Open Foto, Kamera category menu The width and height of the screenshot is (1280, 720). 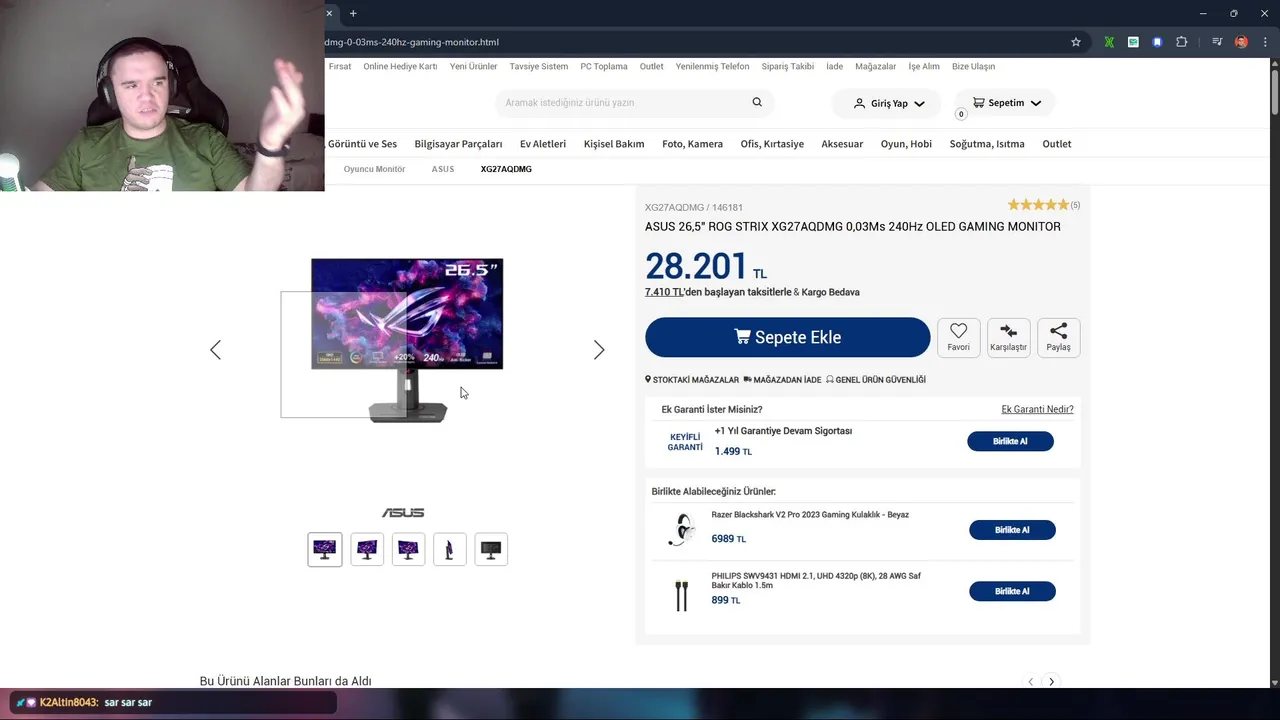pos(692,144)
